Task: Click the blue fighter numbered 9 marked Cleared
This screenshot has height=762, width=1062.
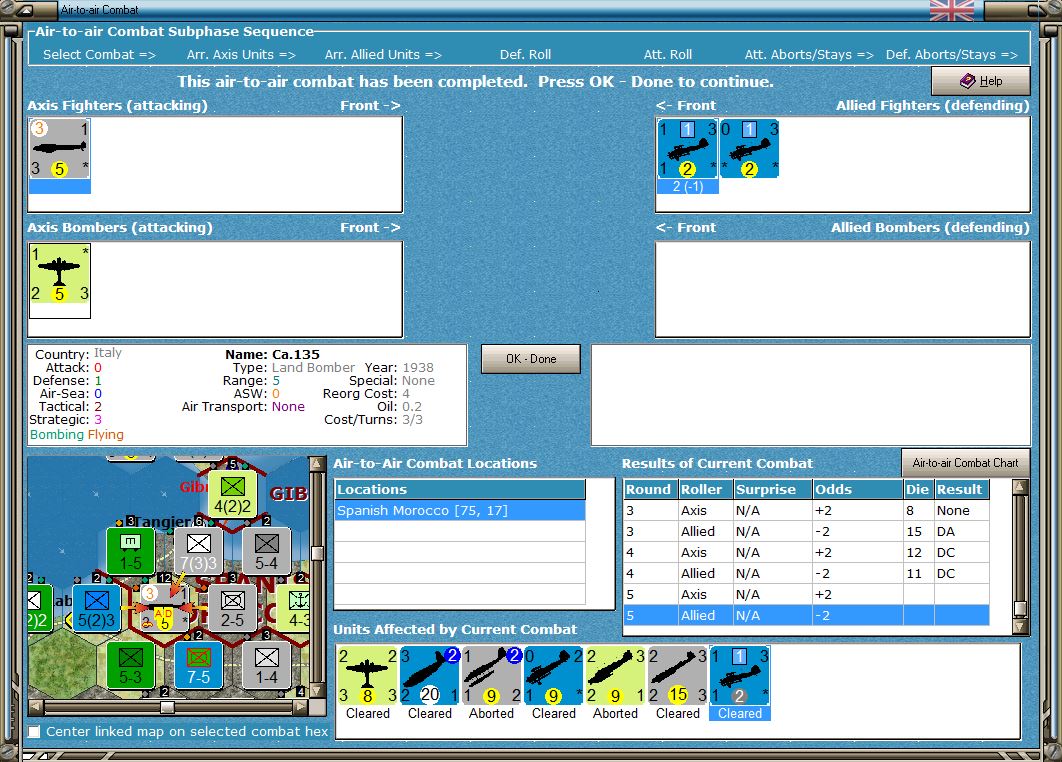Action: tap(554, 676)
